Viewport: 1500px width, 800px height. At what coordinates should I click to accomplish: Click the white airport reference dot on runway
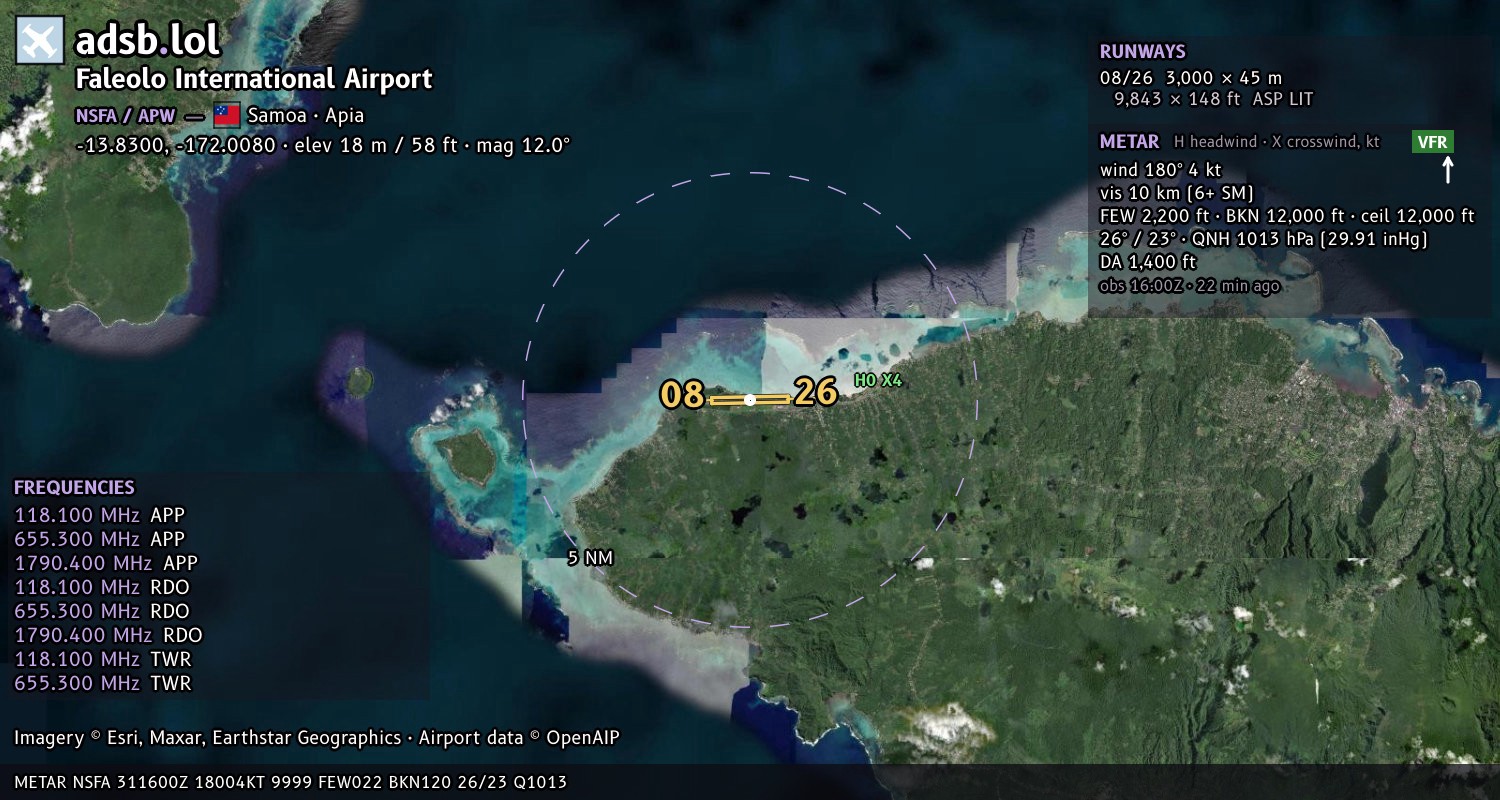click(750, 399)
